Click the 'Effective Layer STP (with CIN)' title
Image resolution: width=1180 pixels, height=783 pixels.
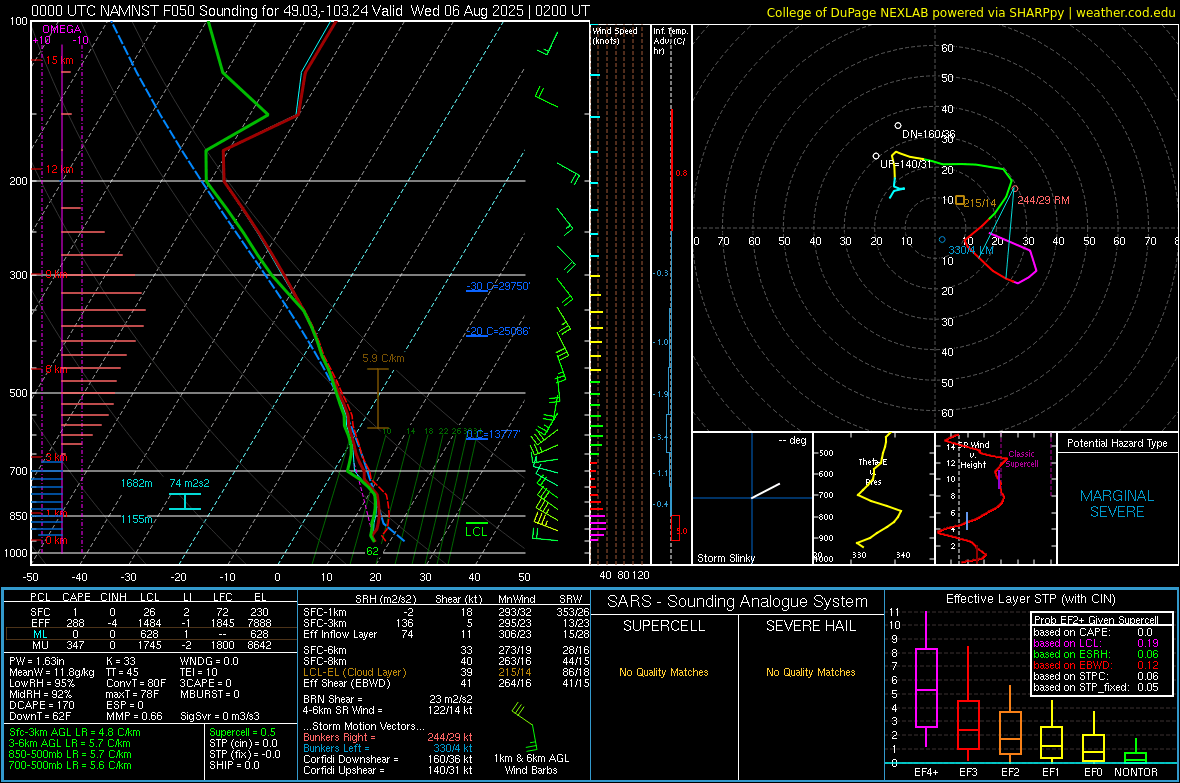coord(1030,599)
